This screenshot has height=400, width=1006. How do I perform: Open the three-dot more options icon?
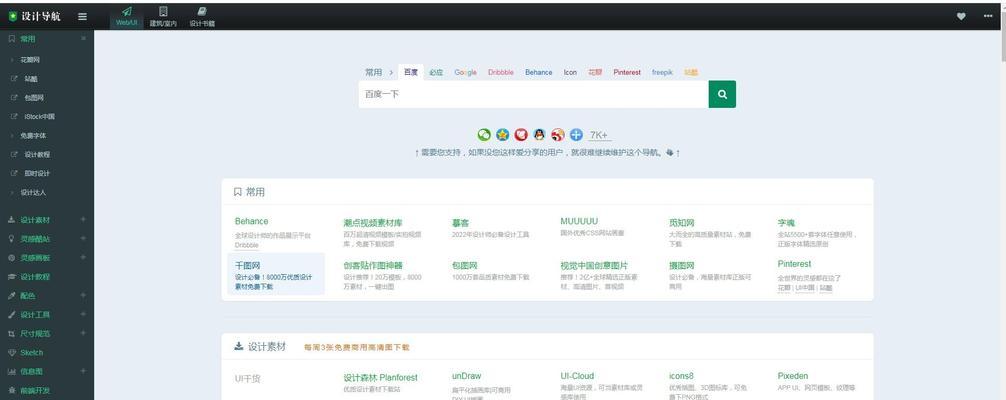pyautogui.click(x=987, y=17)
